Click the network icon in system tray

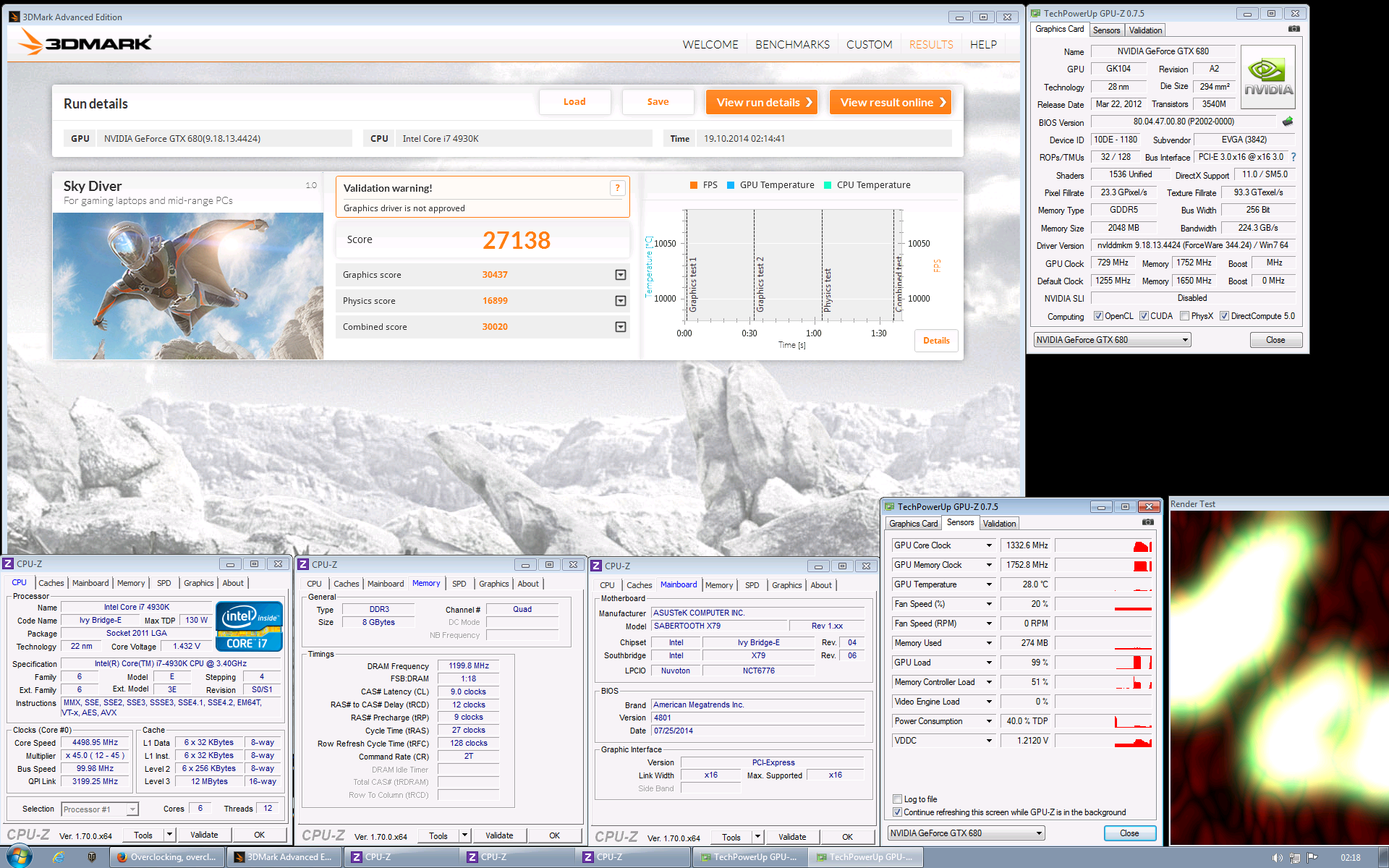(x=1295, y=858)
